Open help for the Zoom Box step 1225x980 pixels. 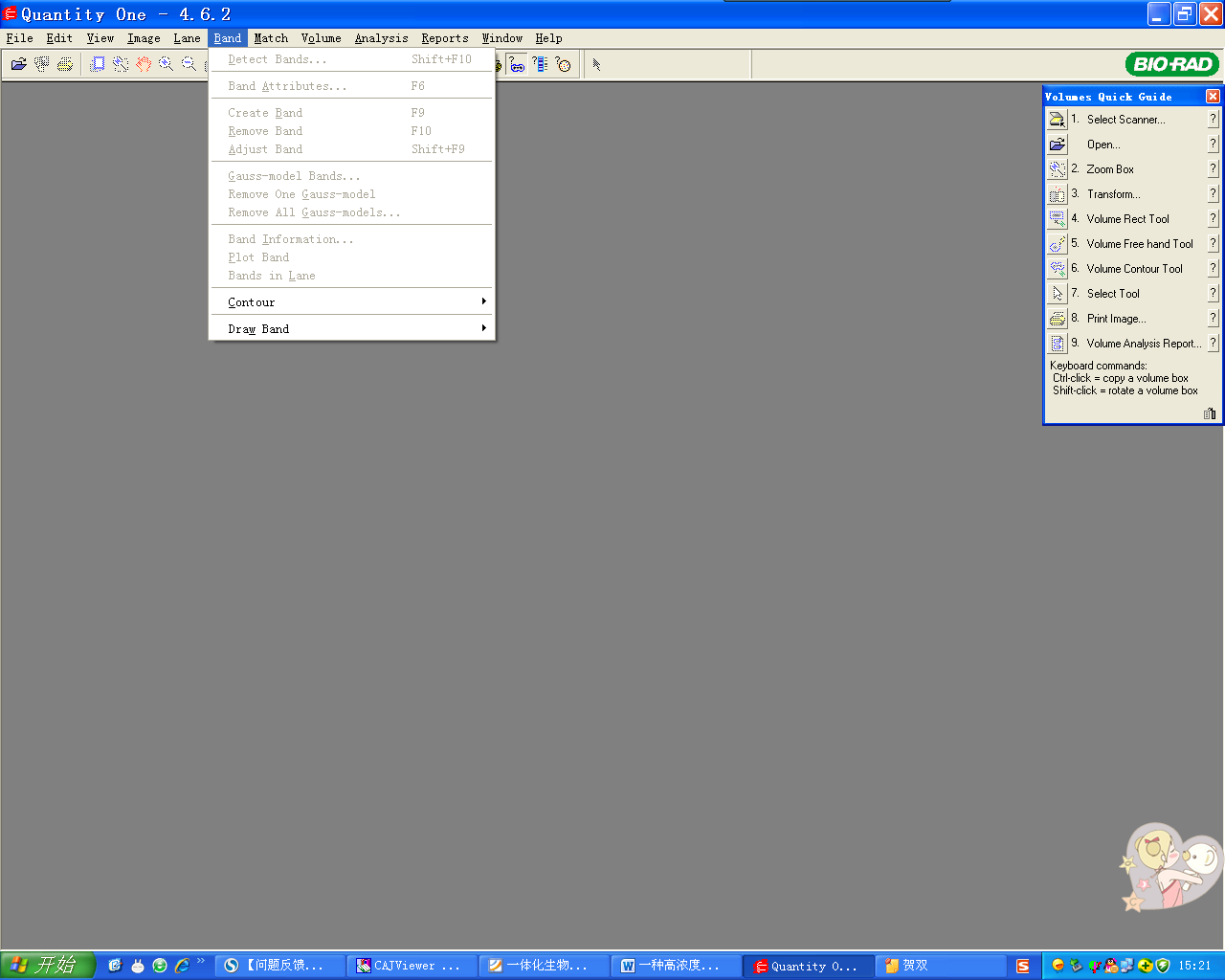pyautogui.click(x=1213, y=169)
